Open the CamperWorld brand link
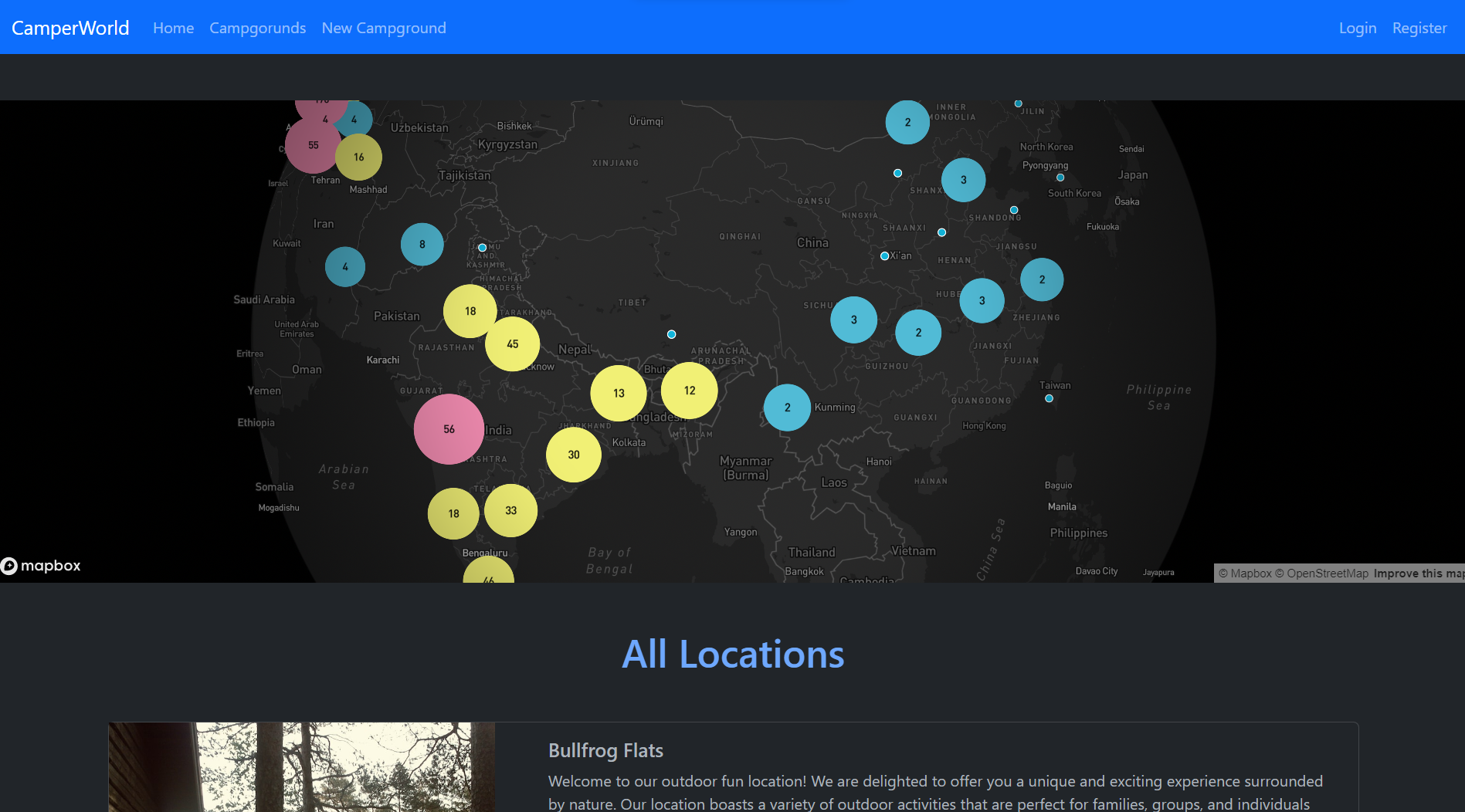 click(x=70, y=28)
